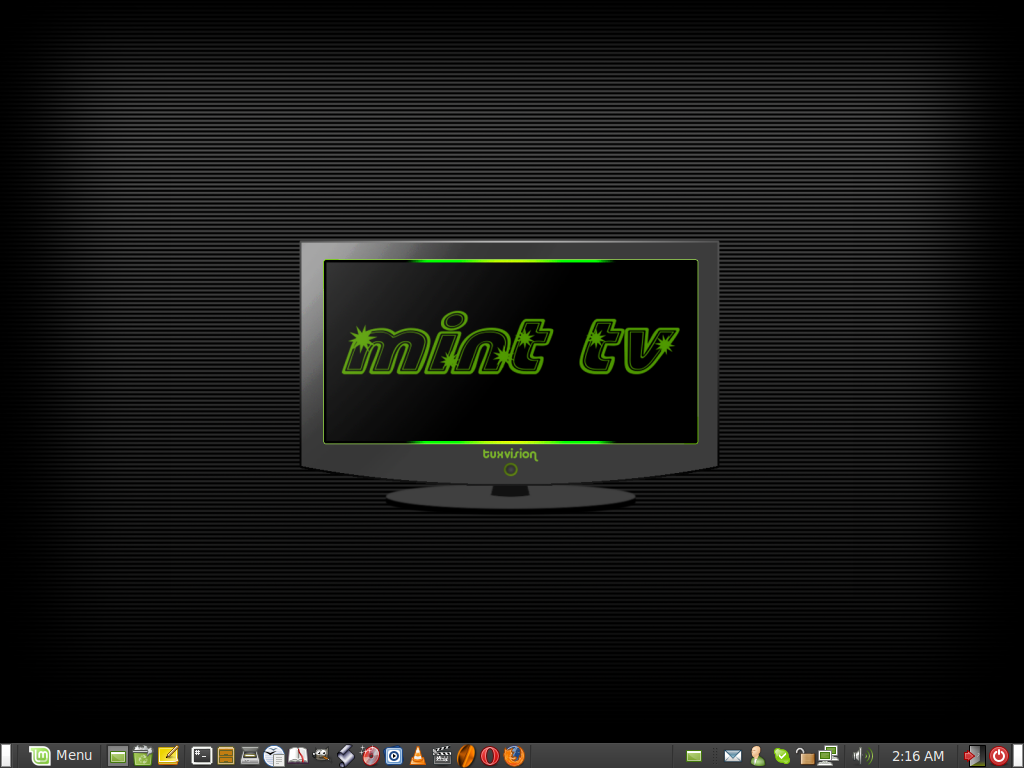Open the terminal launcher icon
Image resolution: width=1024 pixels, height=768 pixels.
click(202, 756)
